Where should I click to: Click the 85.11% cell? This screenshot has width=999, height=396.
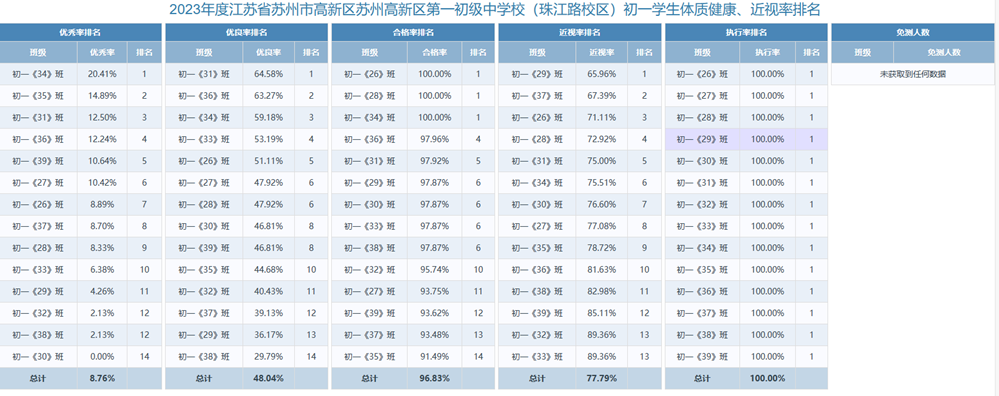click(601, 313)
